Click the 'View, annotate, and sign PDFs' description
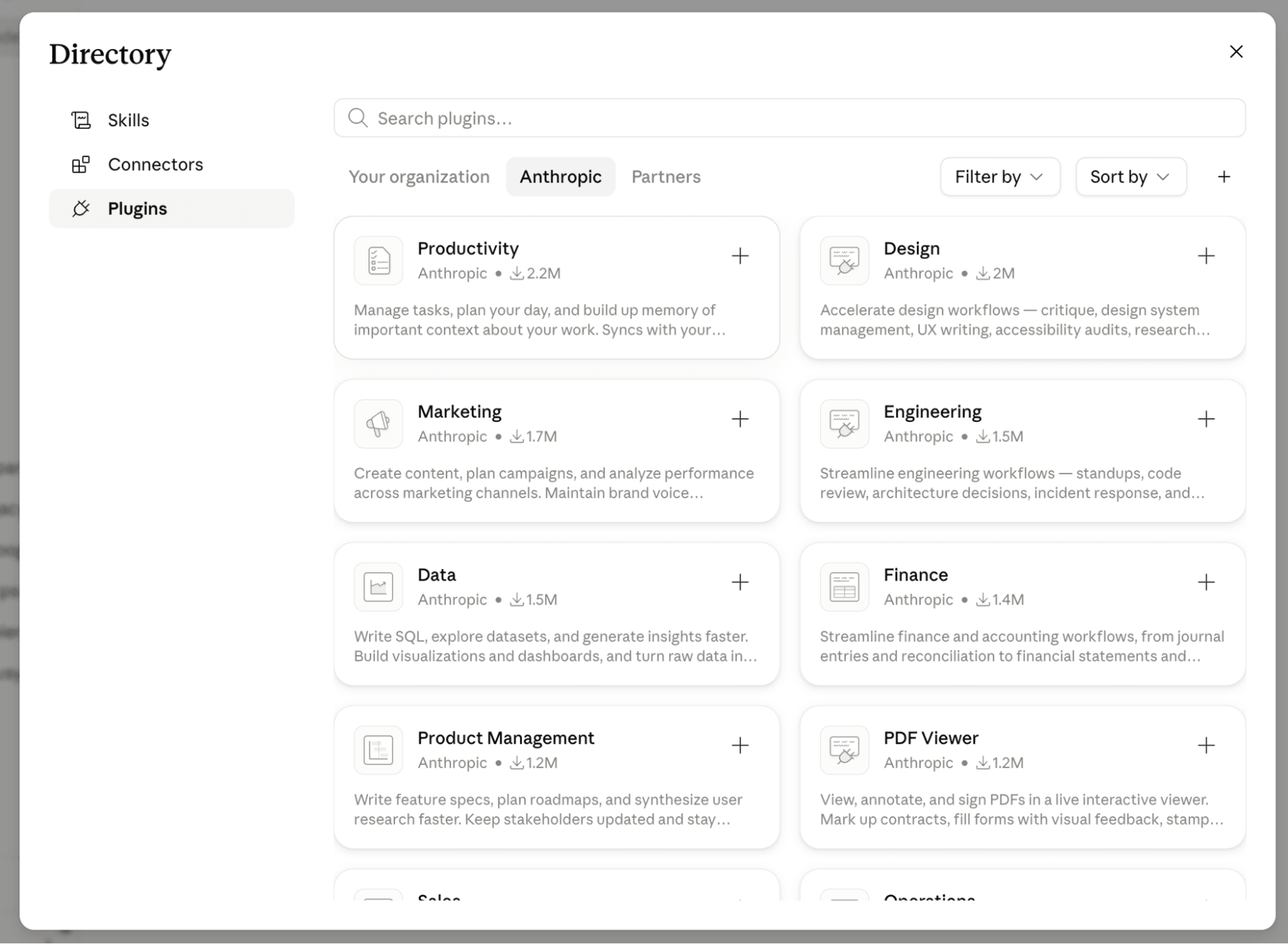This screenshot has height=944, width=1288. point(1022,809)
